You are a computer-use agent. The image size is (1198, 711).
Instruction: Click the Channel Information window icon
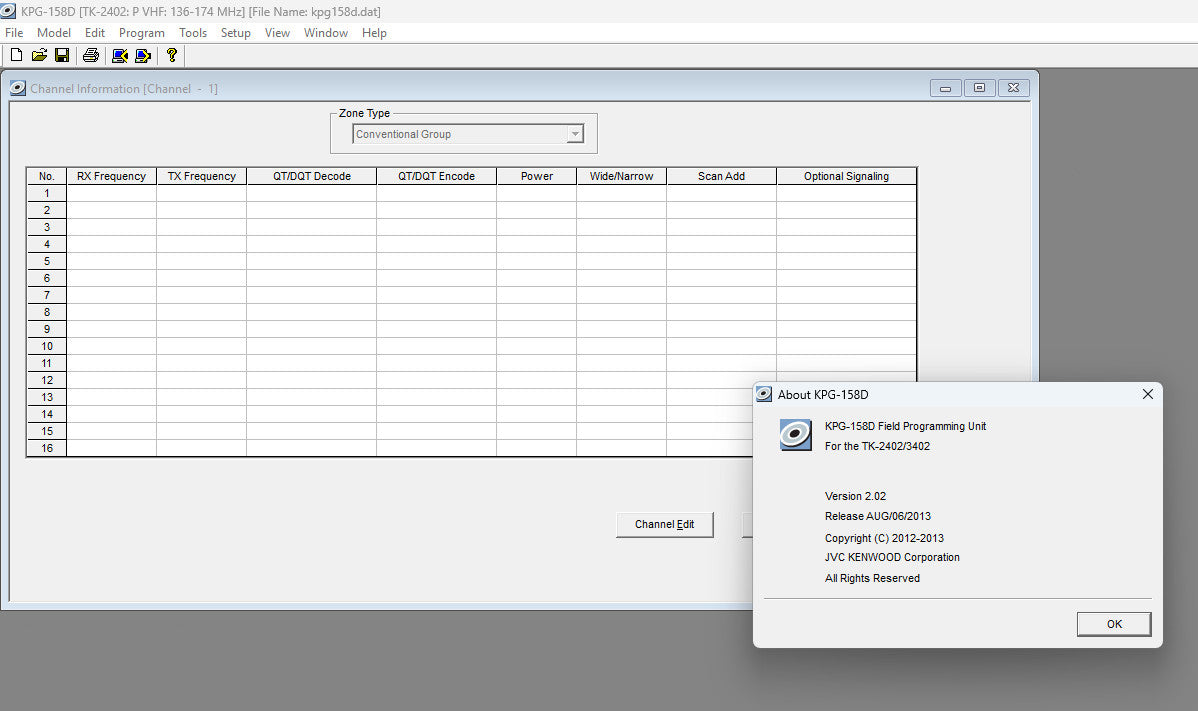coord(18,89)
